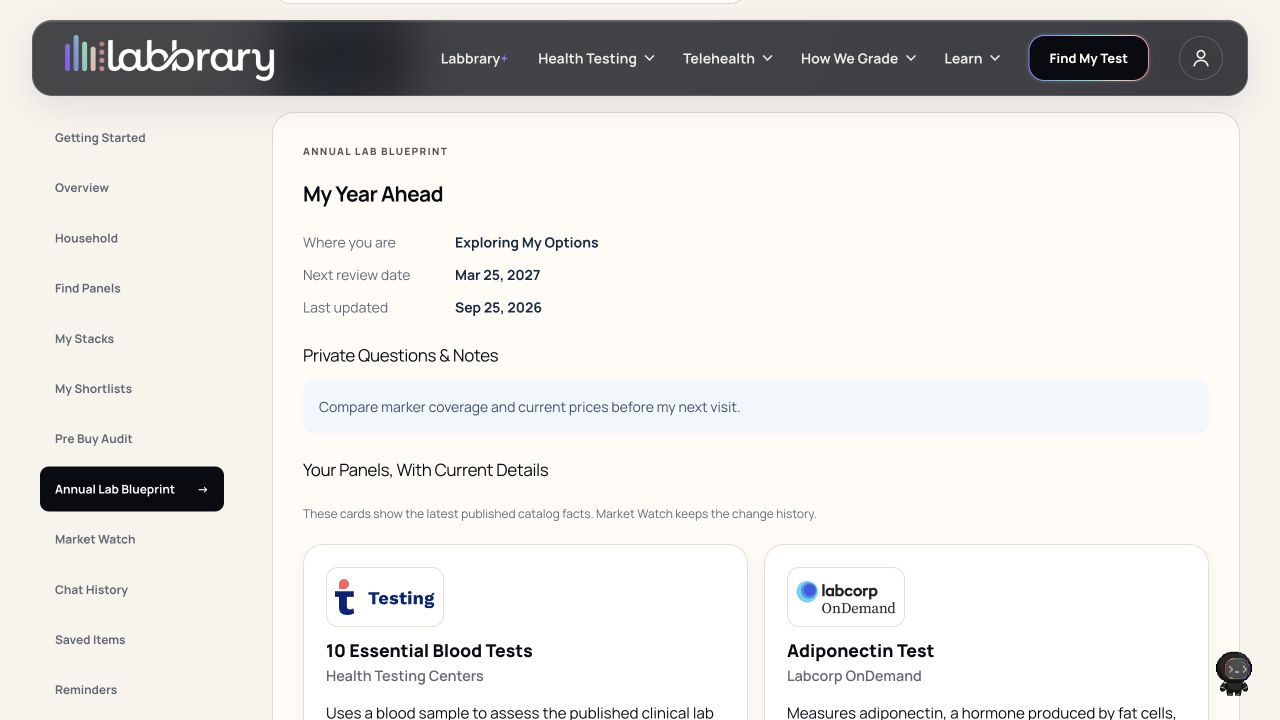Click the arrow on Annual Lab Blueprint
The image size is (1280, 720).
[203, 489]
